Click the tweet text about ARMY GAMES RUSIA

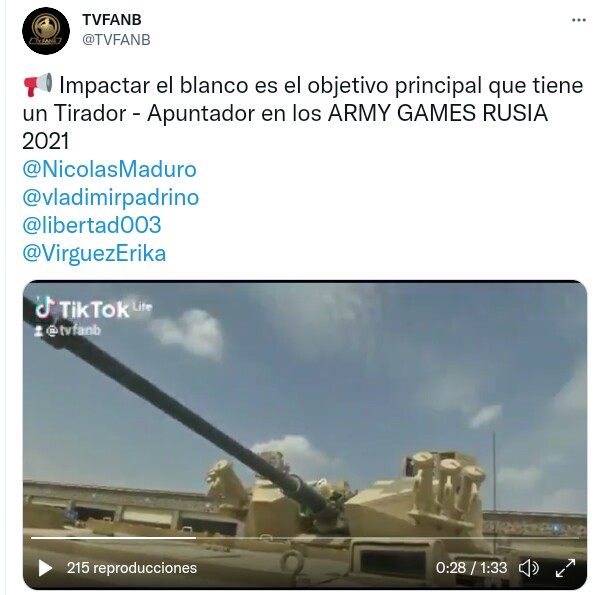point(303,113)
